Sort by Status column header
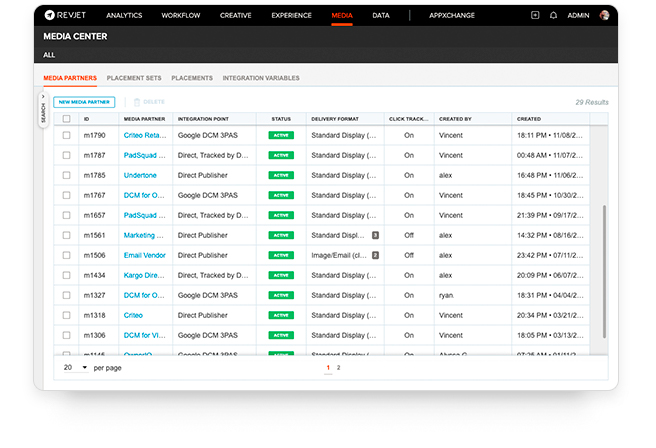 point(281,119)
